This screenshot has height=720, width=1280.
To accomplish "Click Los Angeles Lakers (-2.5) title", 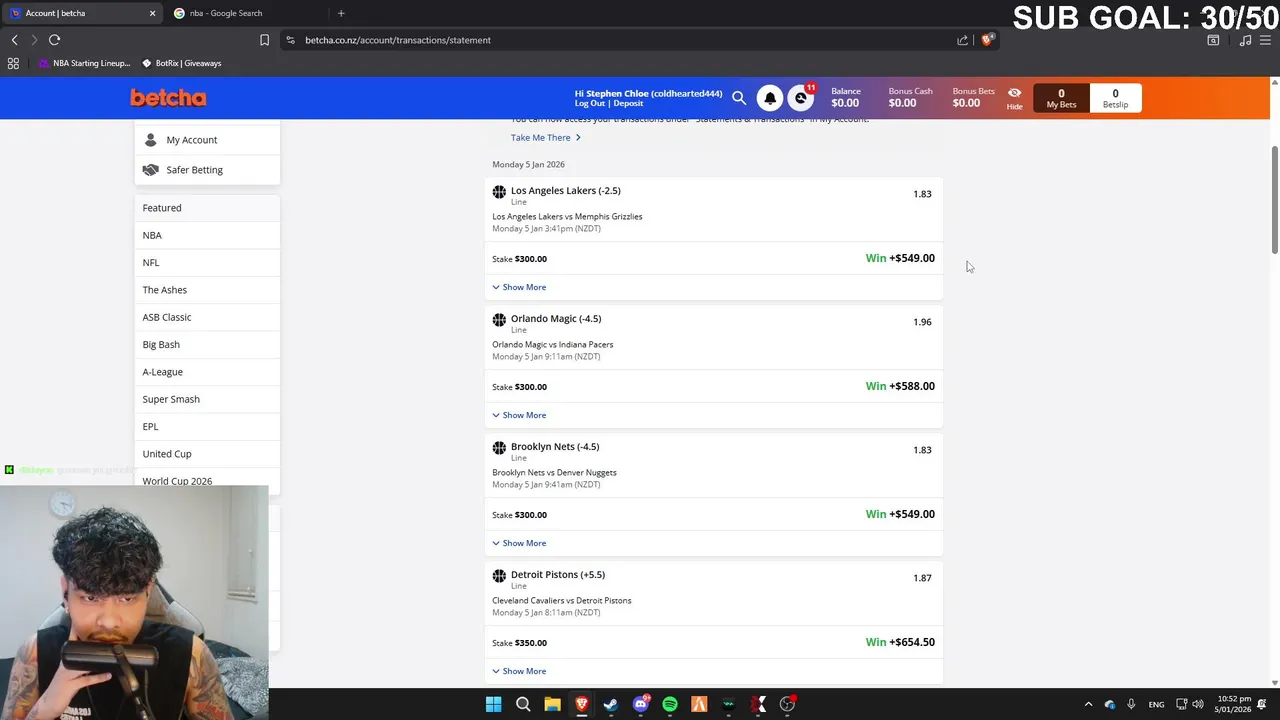I will point(566,190).
